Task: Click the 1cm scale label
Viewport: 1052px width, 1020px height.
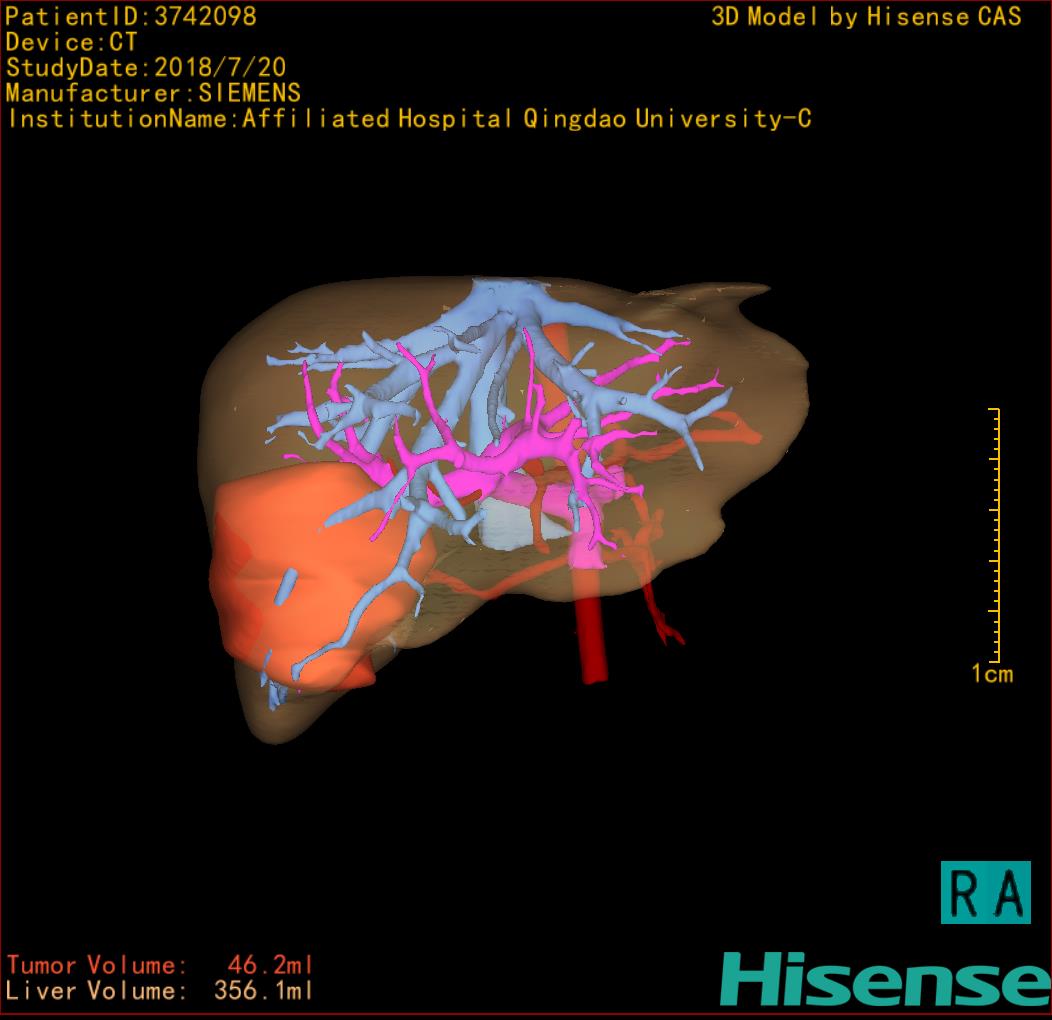Action: 992,673
